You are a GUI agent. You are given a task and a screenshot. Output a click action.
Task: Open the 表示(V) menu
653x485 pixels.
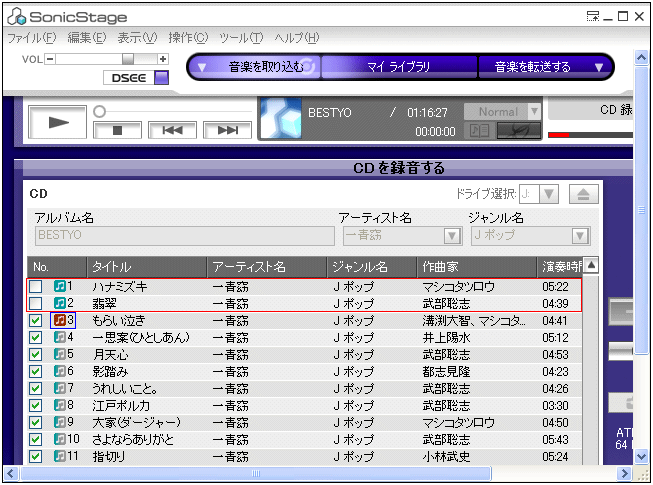tap(137, 38)
